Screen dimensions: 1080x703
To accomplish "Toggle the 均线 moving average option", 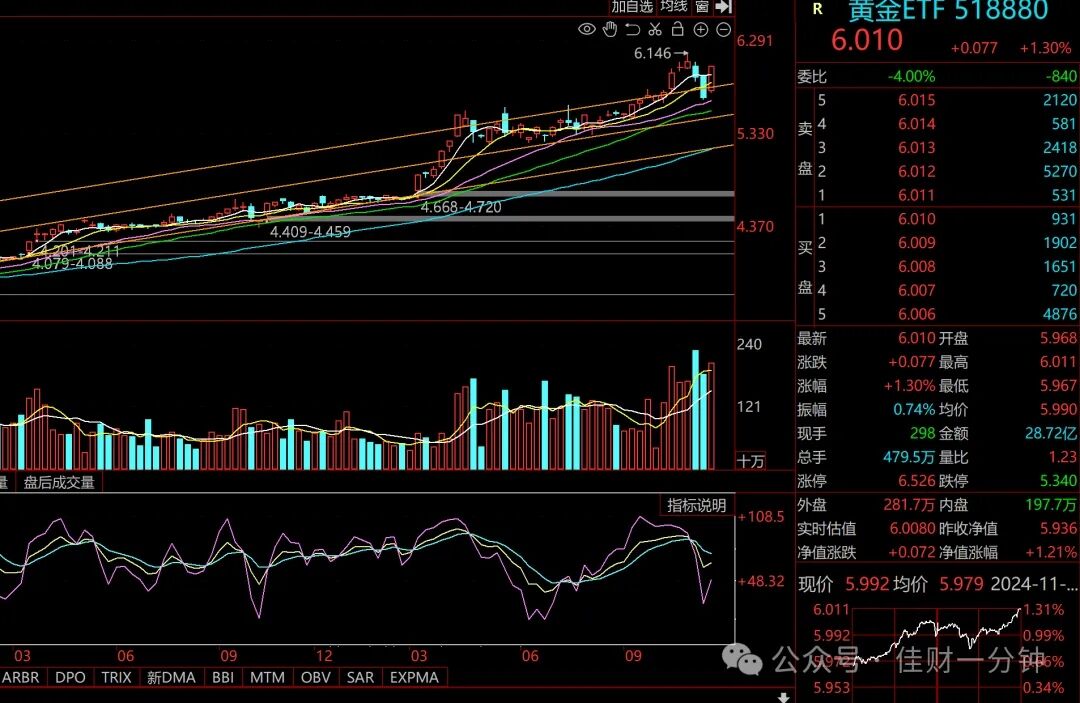I will coord(674,6).
